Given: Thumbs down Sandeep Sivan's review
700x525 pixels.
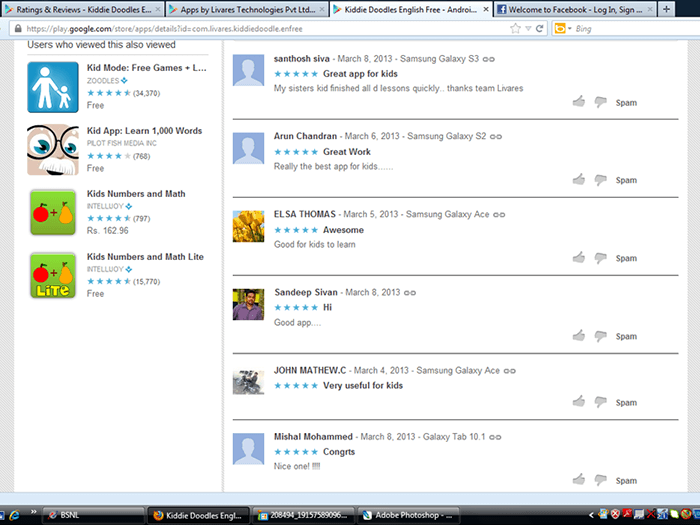Looking at the screenshot, I should (x=600, y=336).
